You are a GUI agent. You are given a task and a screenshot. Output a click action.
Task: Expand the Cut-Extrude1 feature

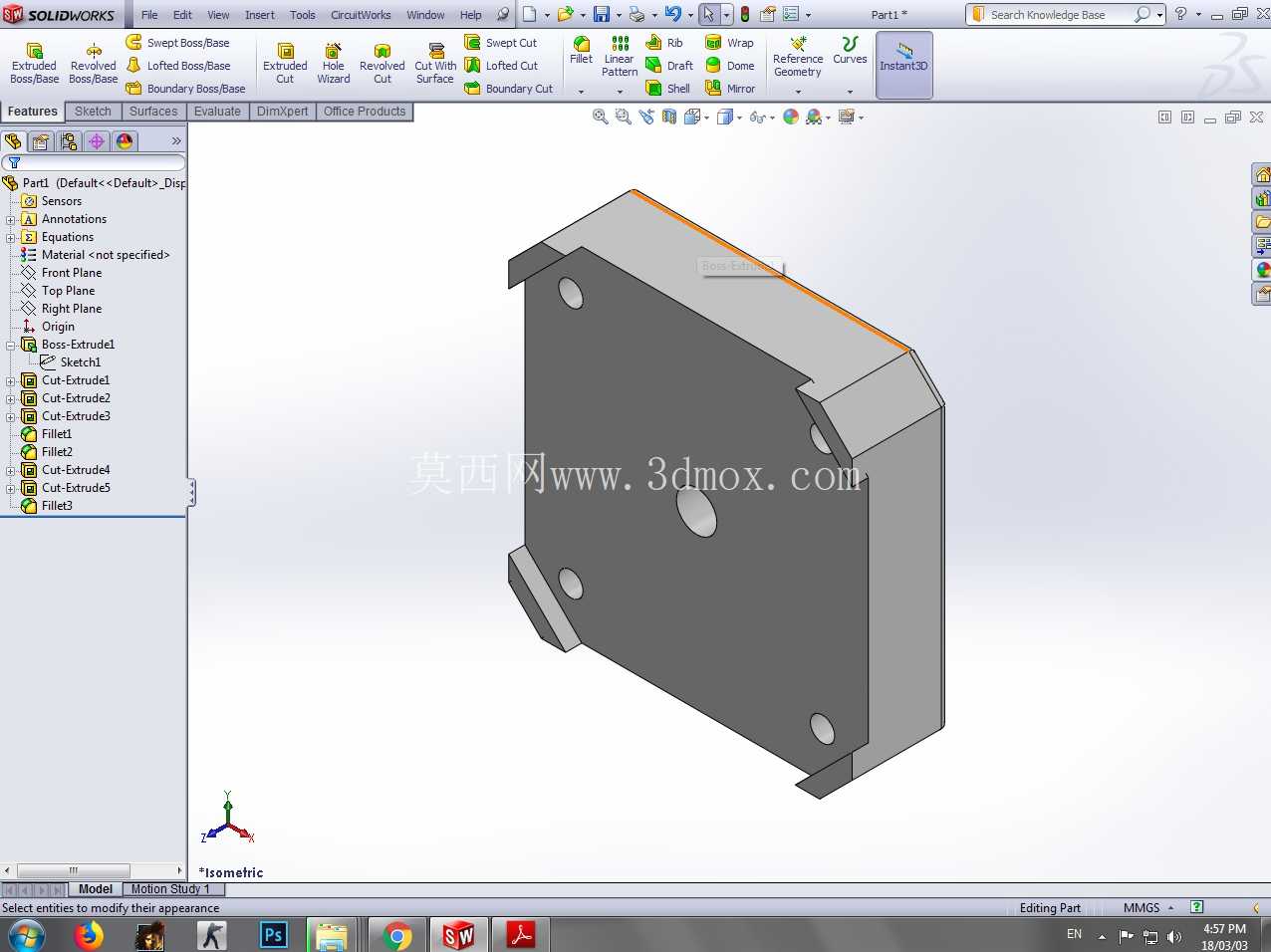(x=11, y=381)
